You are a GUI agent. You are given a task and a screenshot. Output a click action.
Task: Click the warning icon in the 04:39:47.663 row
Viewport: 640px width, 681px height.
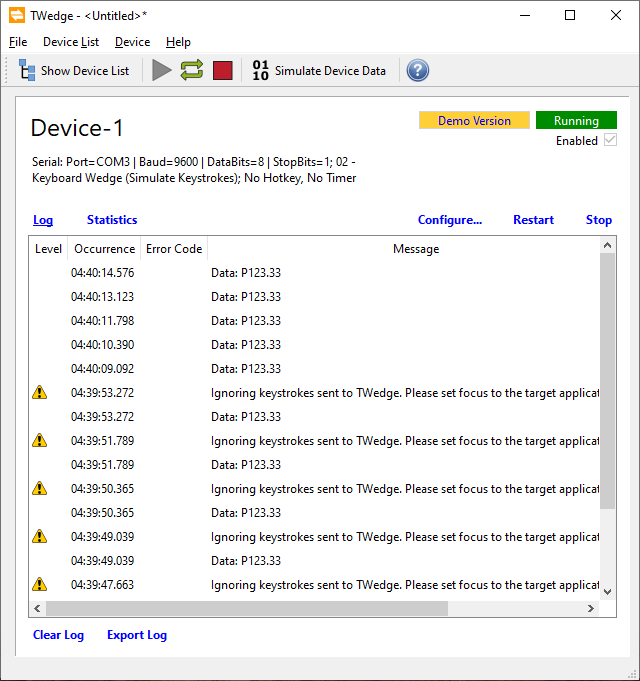[x=40, y=584]
